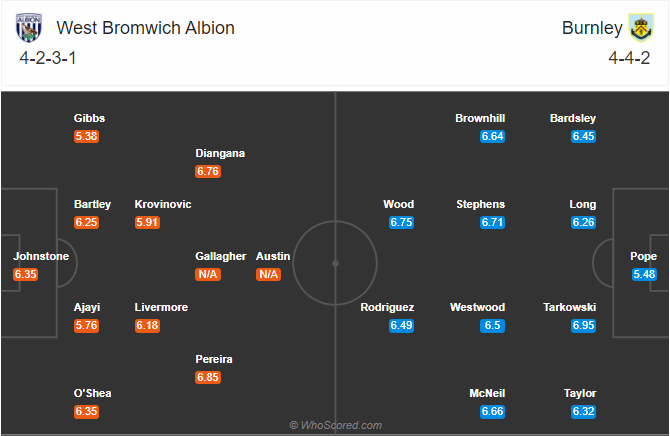Click player name Johnstone
Screen dimensions: 670x436
41,256
